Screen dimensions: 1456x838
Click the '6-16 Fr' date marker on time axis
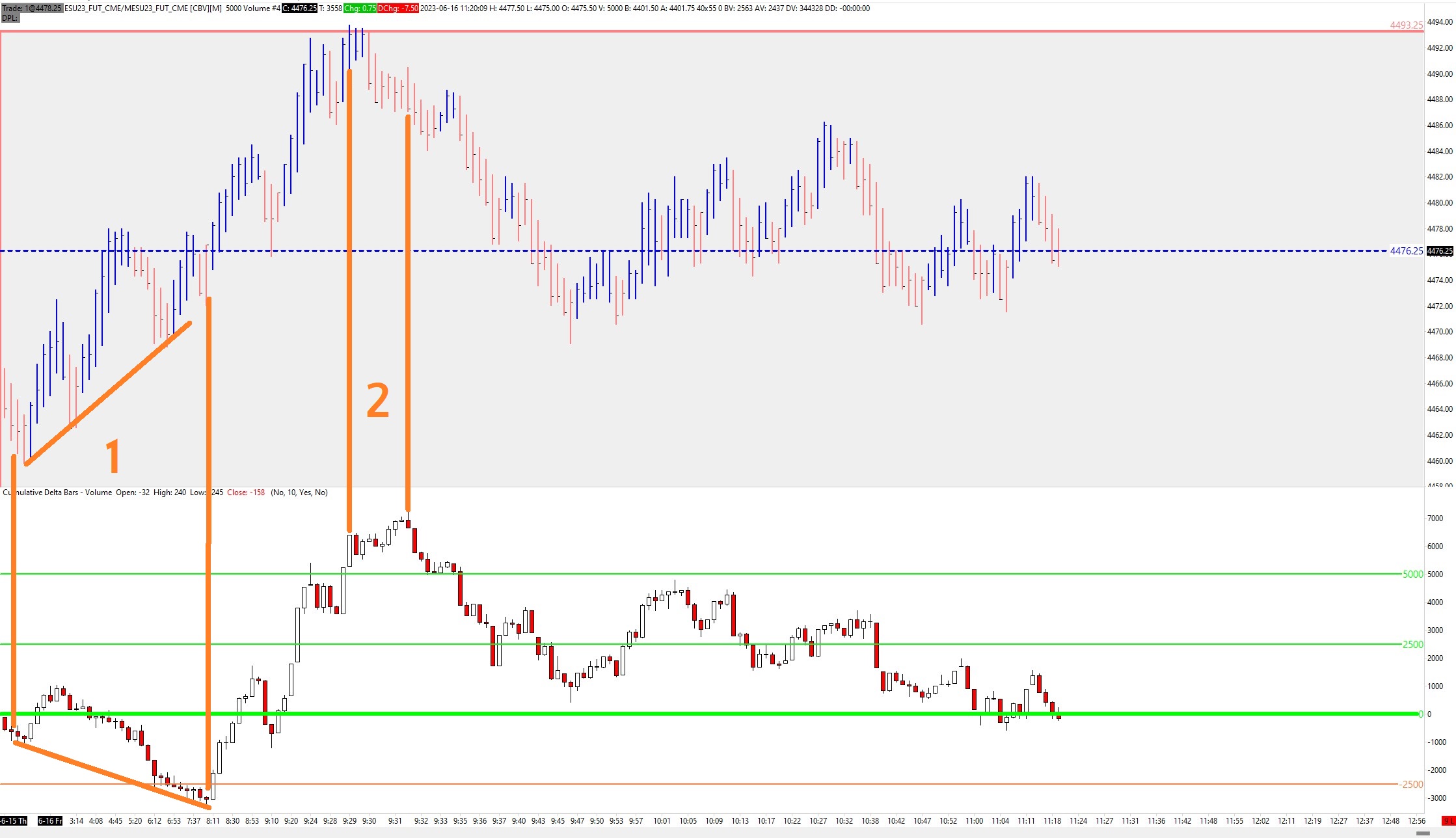pos(50,821)
